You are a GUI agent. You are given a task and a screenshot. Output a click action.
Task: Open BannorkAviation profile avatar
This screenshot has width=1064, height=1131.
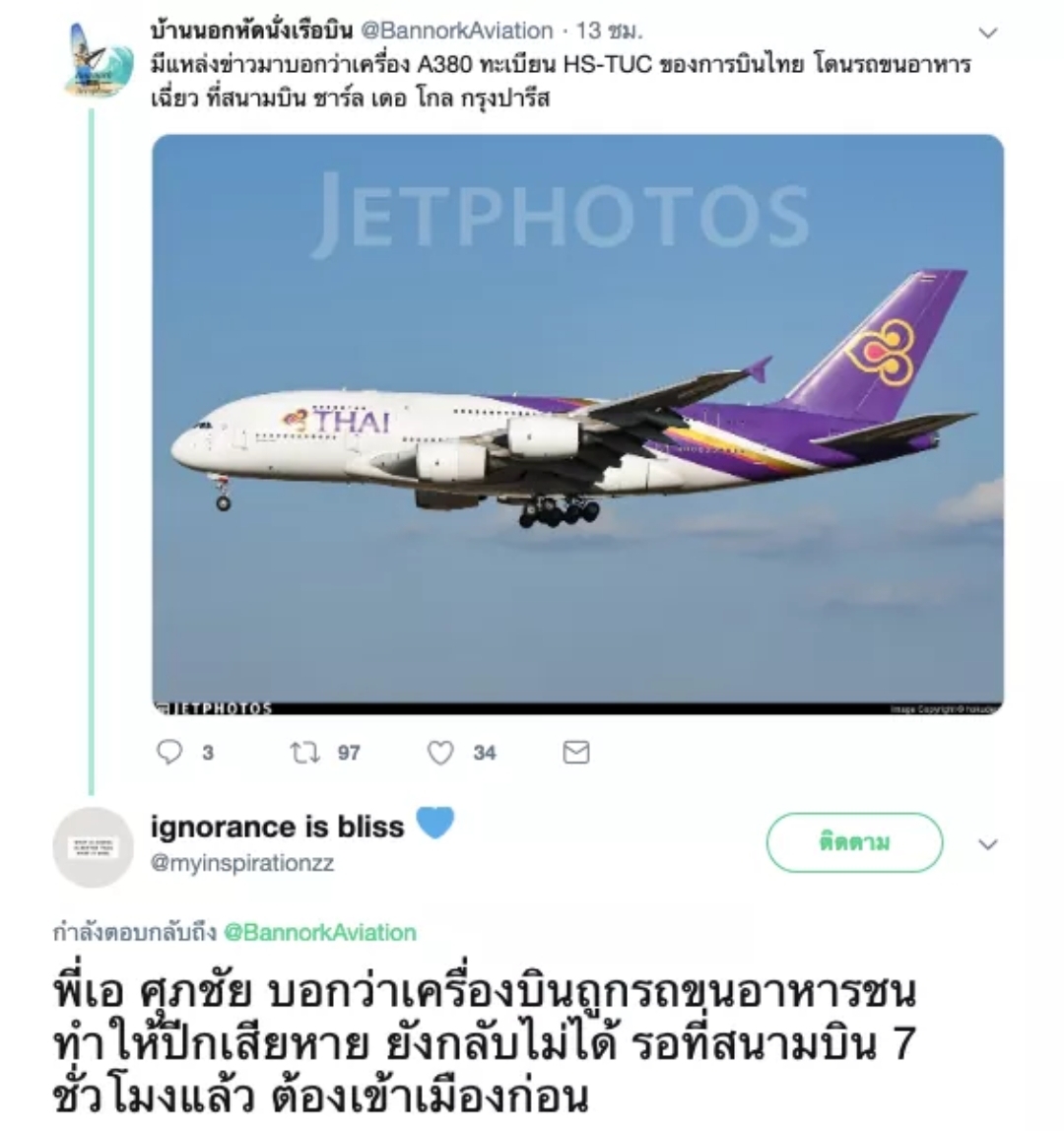point(99,61)
